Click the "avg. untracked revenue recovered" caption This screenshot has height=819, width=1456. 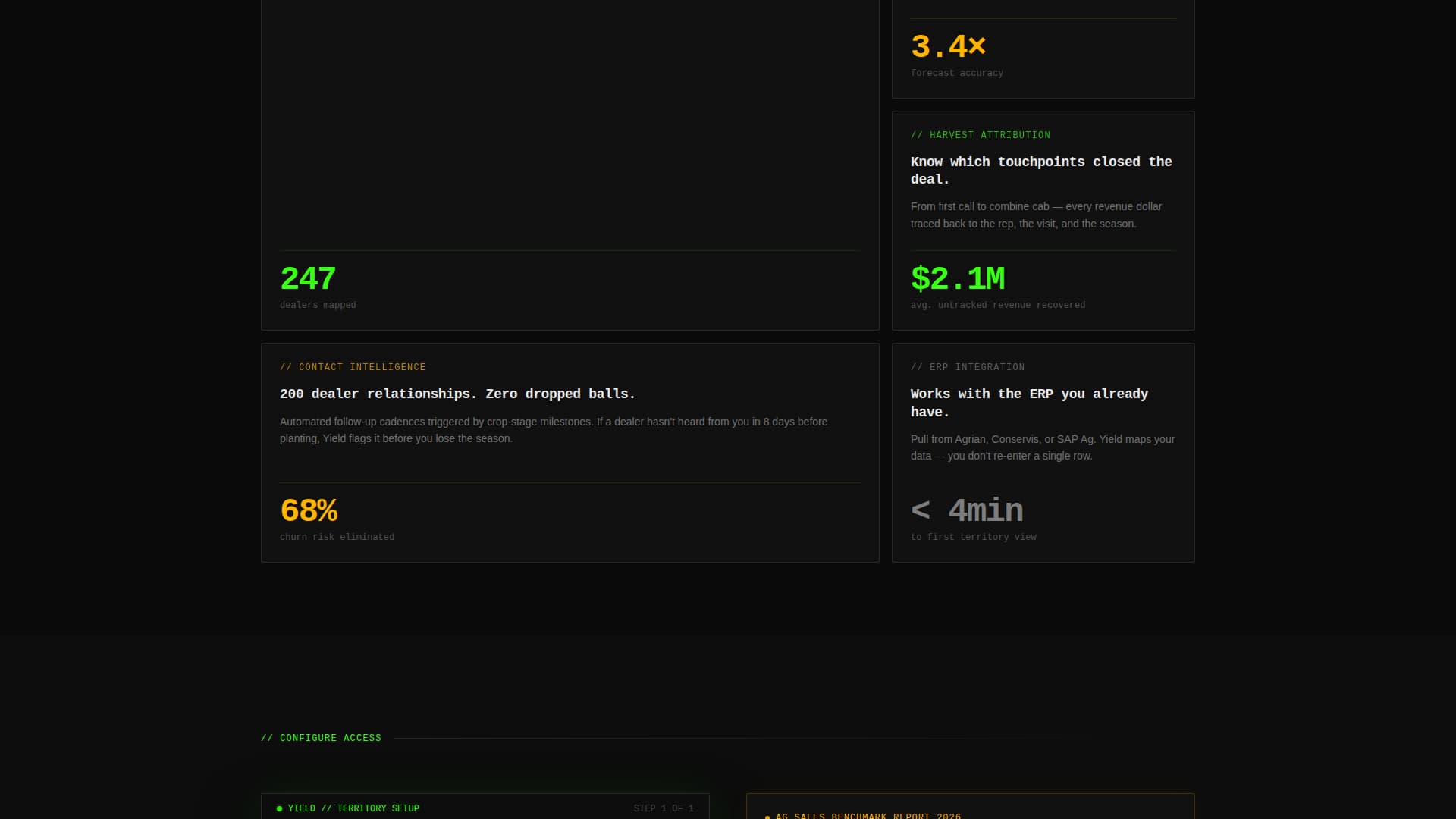[998, 305]
